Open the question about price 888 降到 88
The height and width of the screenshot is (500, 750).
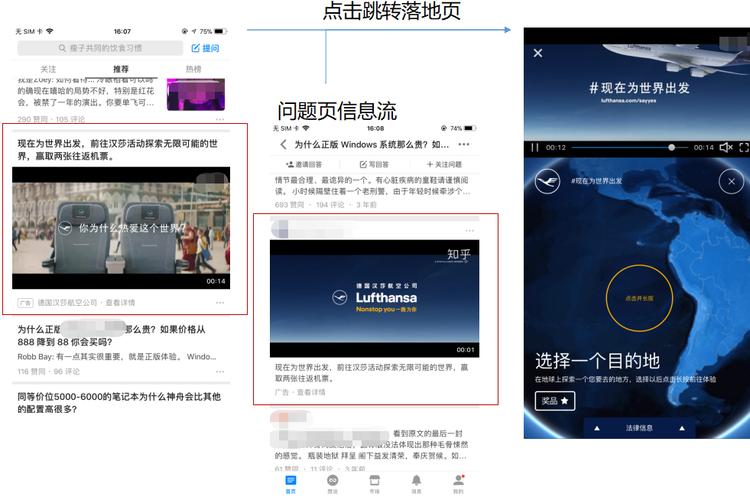pyautogui.click(x=111, y=335)
